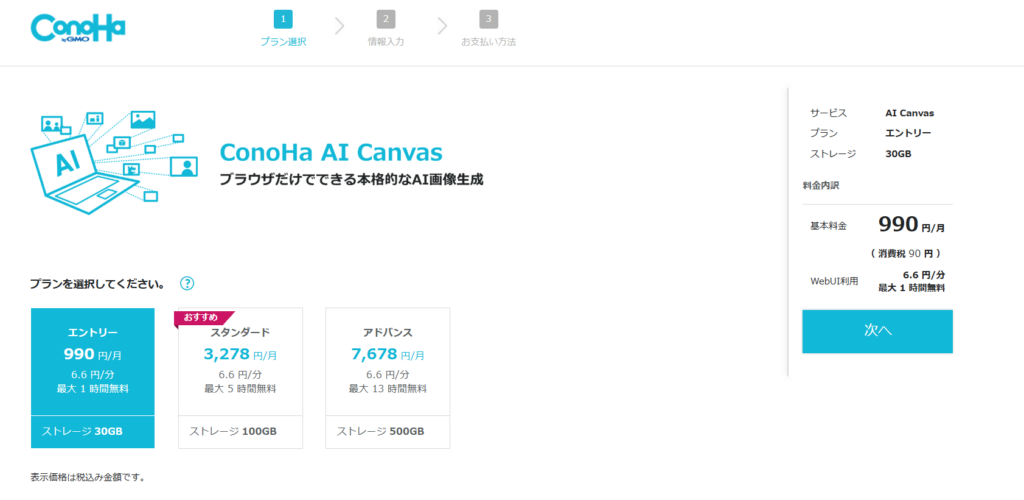Viewport: 1024px width, 500px height.
Task: Click the 料金内訳 heading
Action: click(x=821, y=185)
